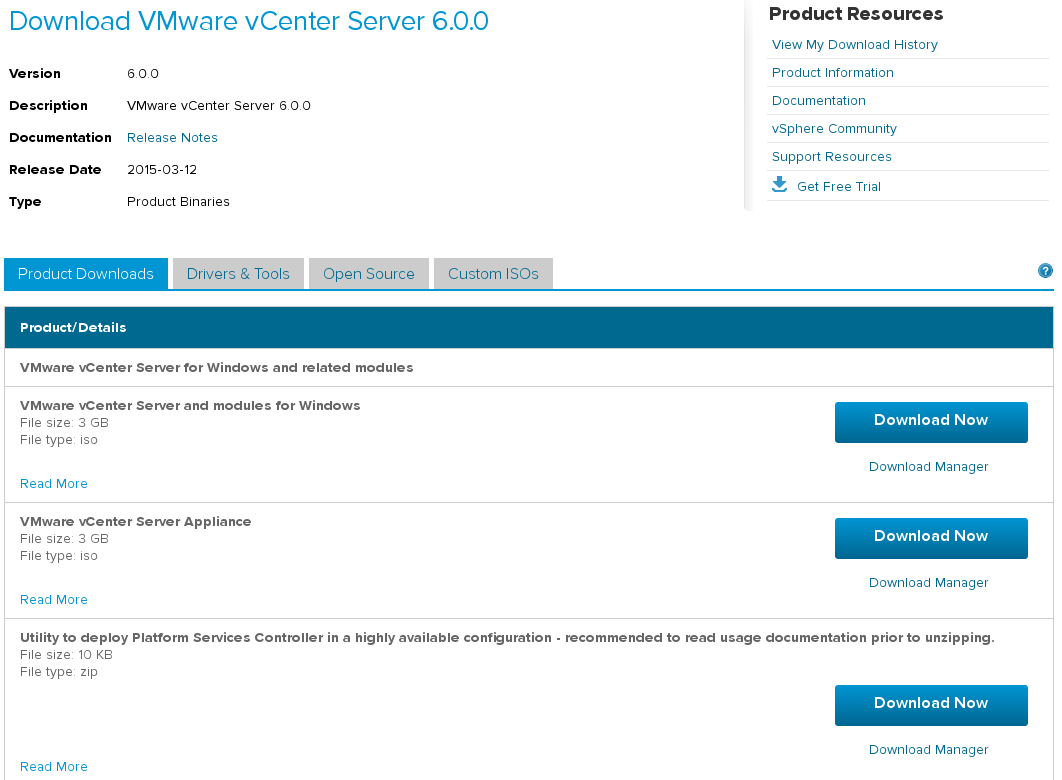Click the Product Resources heading
Image resolution: width=1062 pixels, height=780 pixels.
856,14
